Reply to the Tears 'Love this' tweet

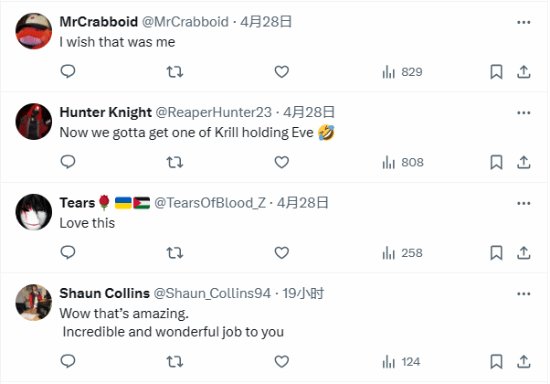[x=68, y=252]
